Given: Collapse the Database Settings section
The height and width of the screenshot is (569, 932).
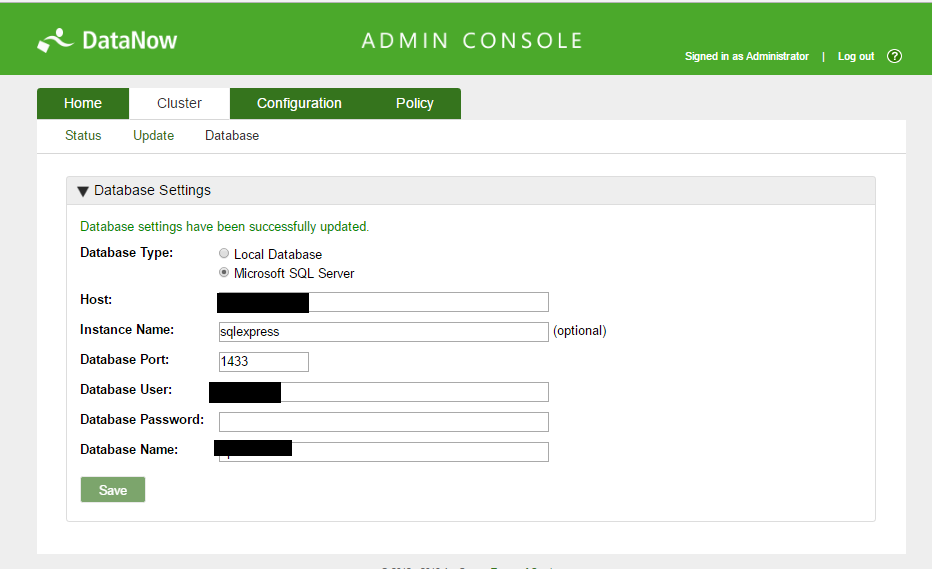Looking at the screenshot, I should pyautogui.click(x=83, y=191).
